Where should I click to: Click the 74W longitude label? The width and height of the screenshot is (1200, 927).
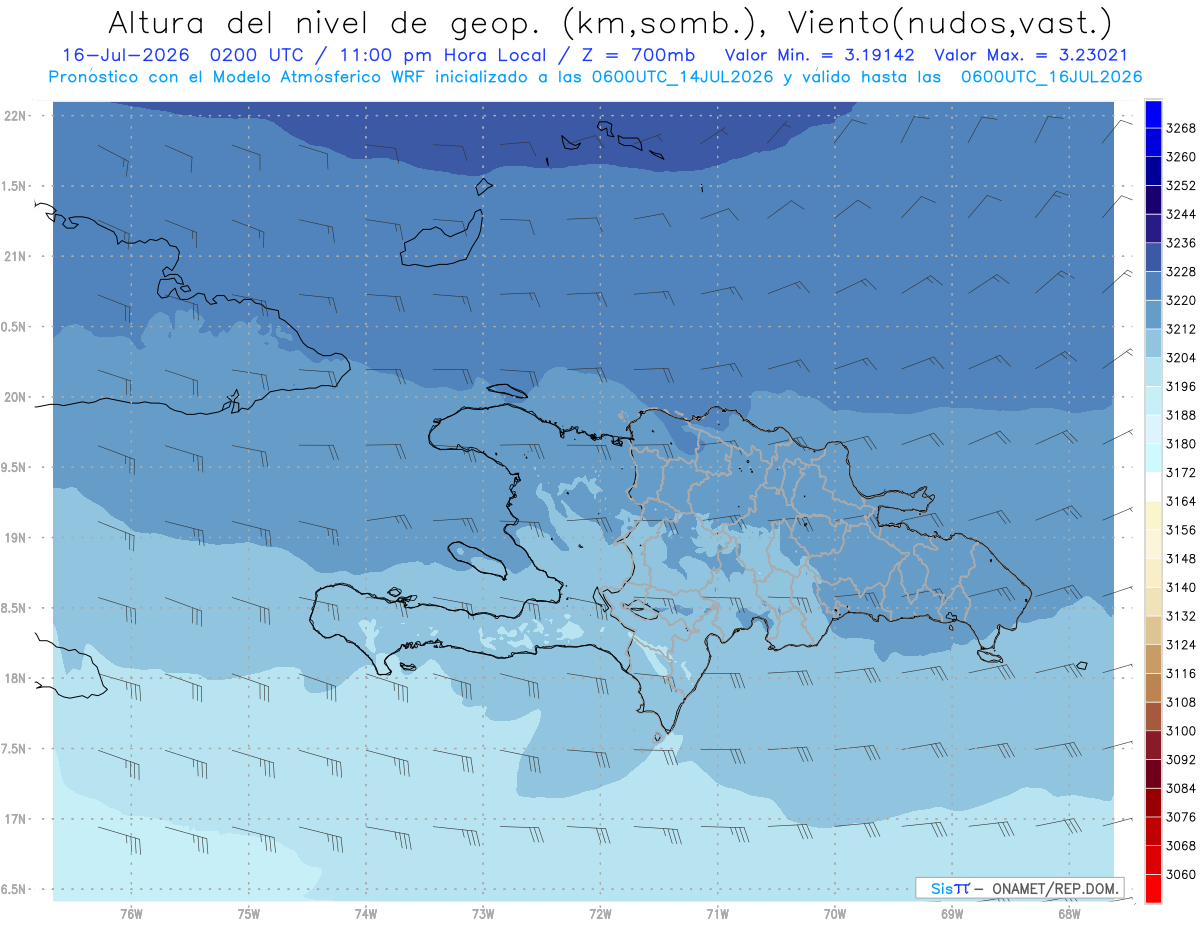pos(365,914)
